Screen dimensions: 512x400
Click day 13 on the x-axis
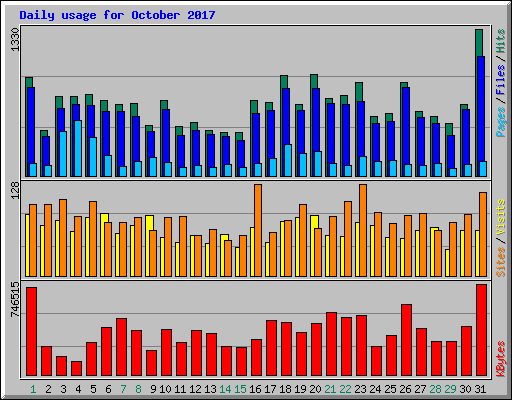pos(210,389)
